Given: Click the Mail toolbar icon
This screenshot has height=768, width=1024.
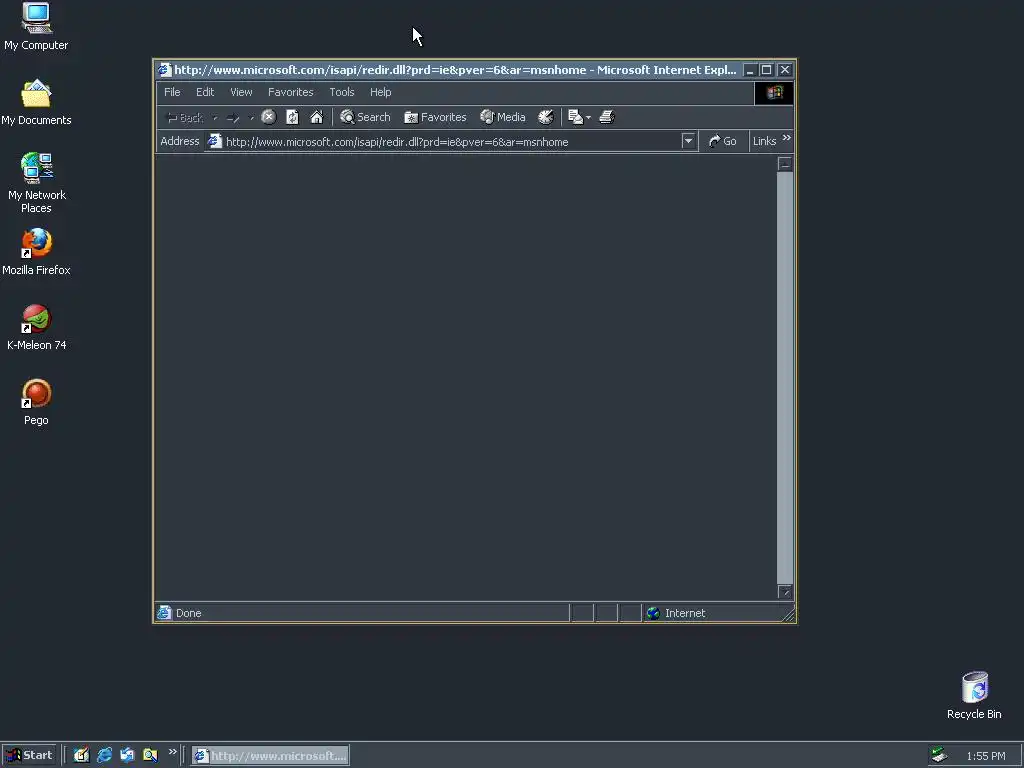Looking at the screenshot, I should [x=575, y=117].
